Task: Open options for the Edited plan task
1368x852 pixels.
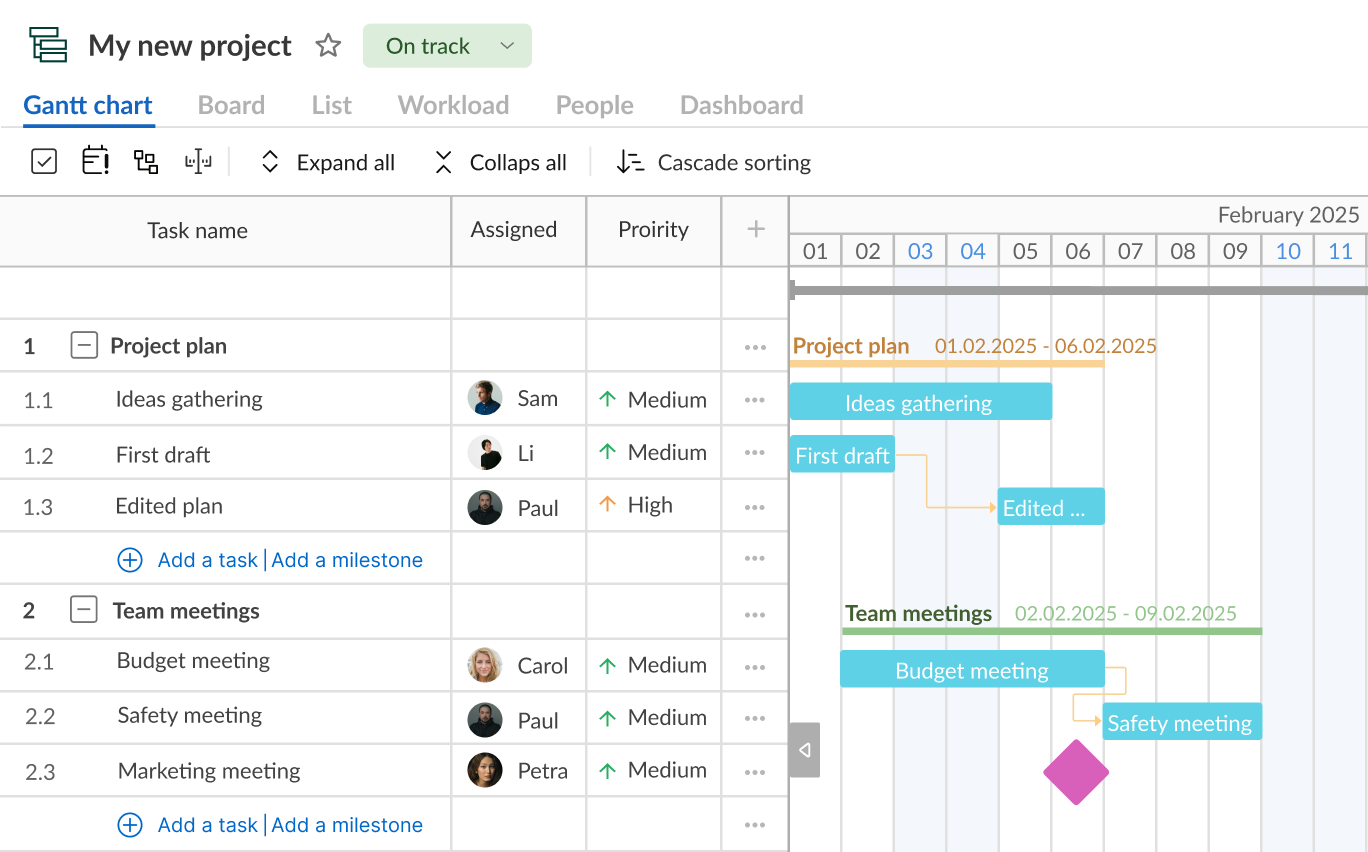Action: tap(754, 506)
